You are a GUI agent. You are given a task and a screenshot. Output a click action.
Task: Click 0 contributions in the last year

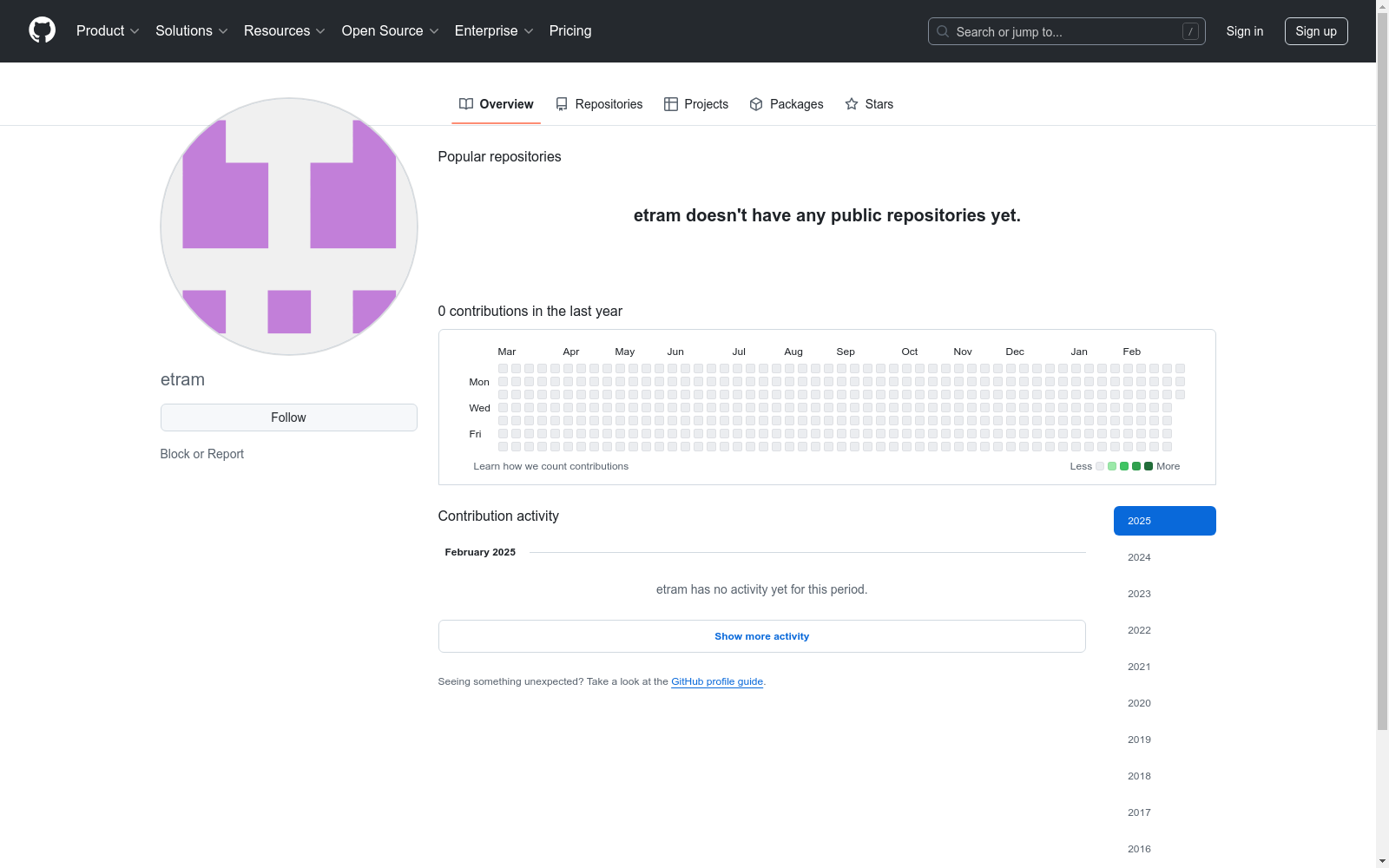(x=530, y=311)
